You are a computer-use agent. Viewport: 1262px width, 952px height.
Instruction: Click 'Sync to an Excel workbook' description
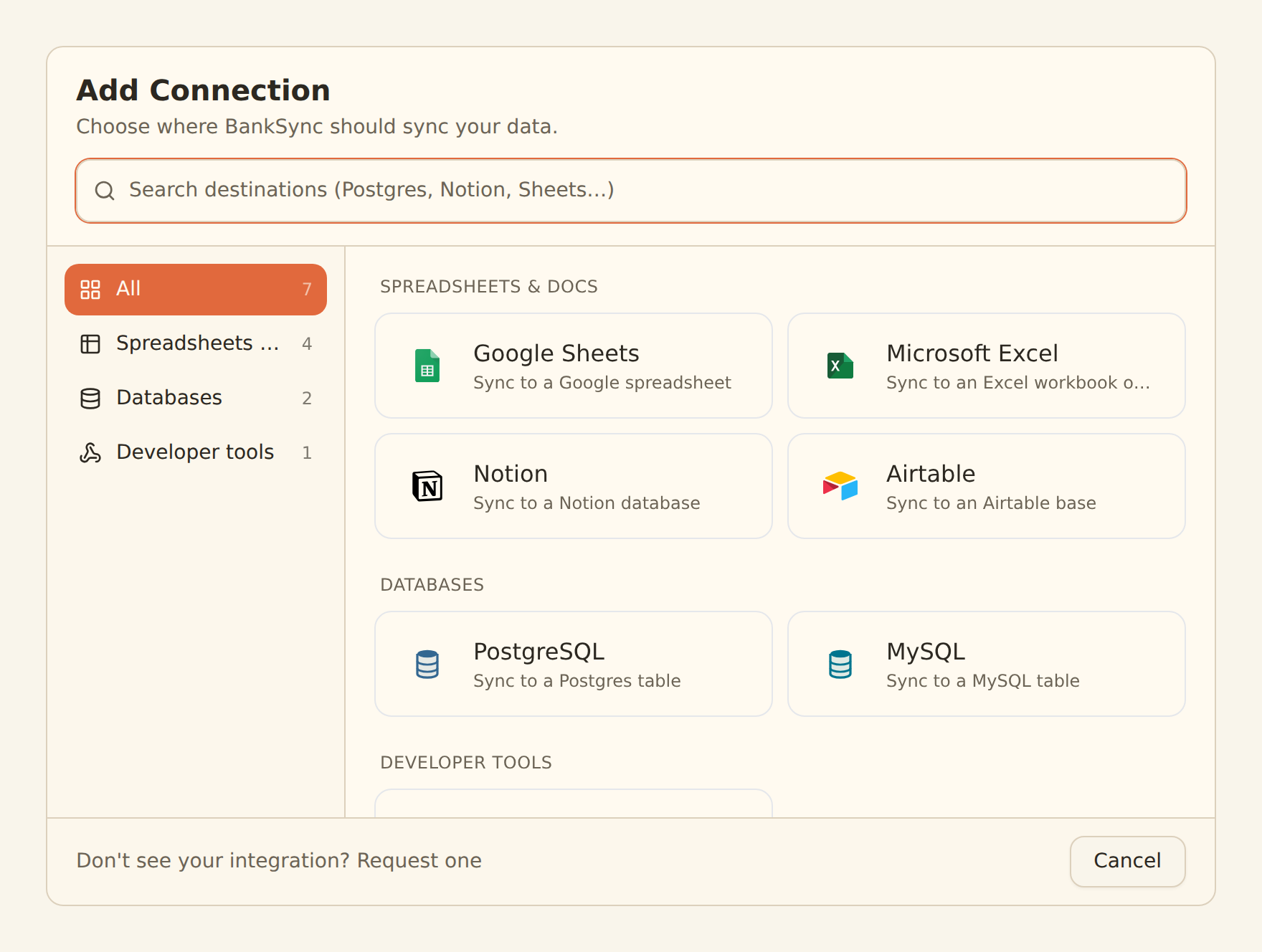(x=1018, y=383)
